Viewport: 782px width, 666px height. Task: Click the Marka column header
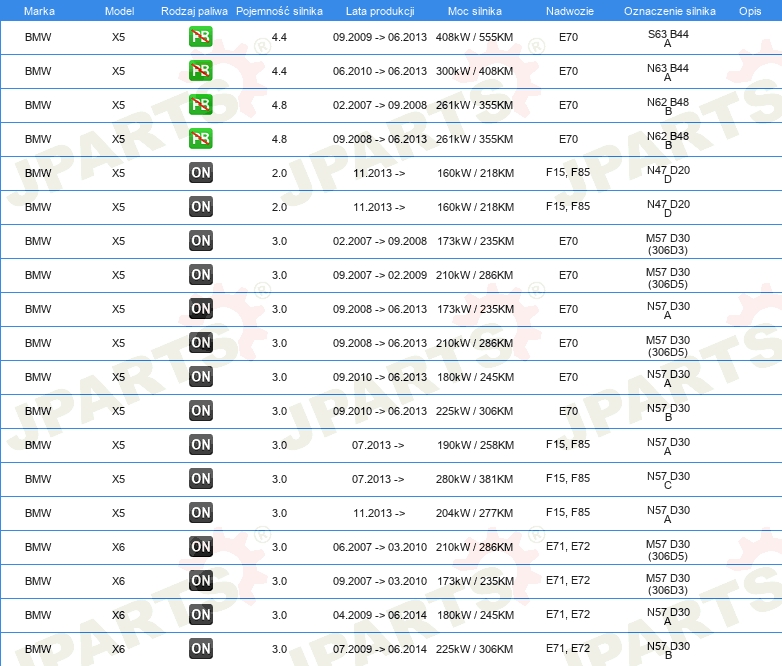coord(39,11)
